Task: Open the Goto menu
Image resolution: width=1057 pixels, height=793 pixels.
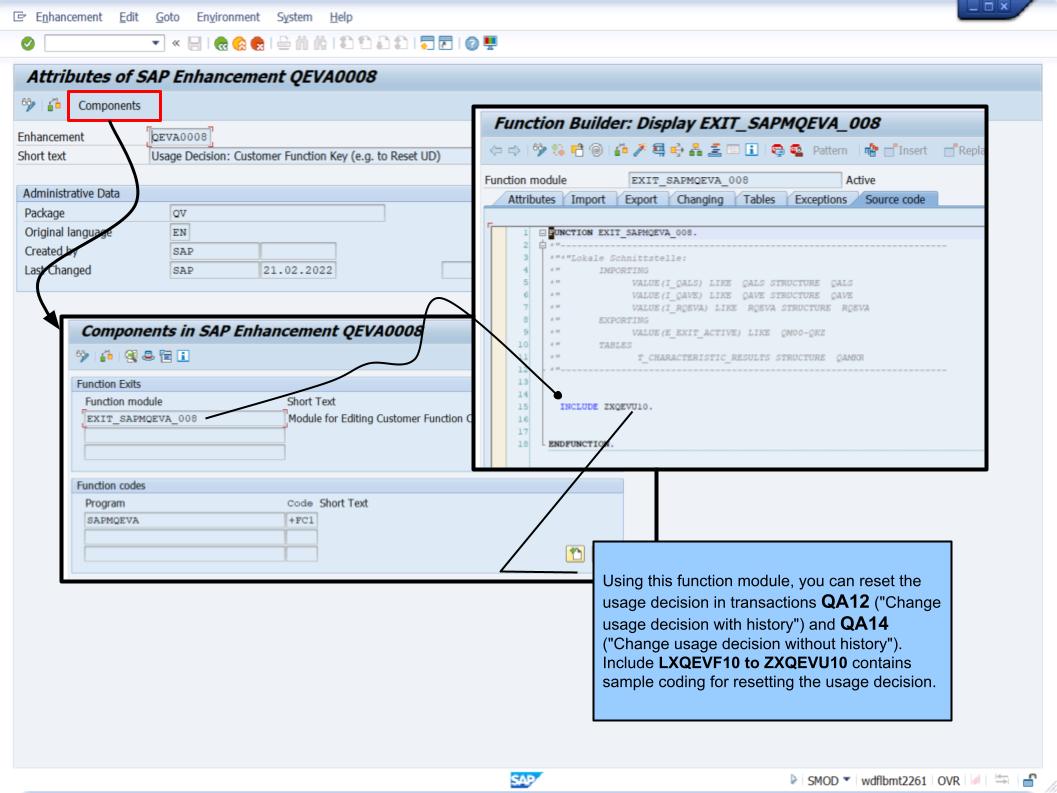Action: click(x=167, y=17)
